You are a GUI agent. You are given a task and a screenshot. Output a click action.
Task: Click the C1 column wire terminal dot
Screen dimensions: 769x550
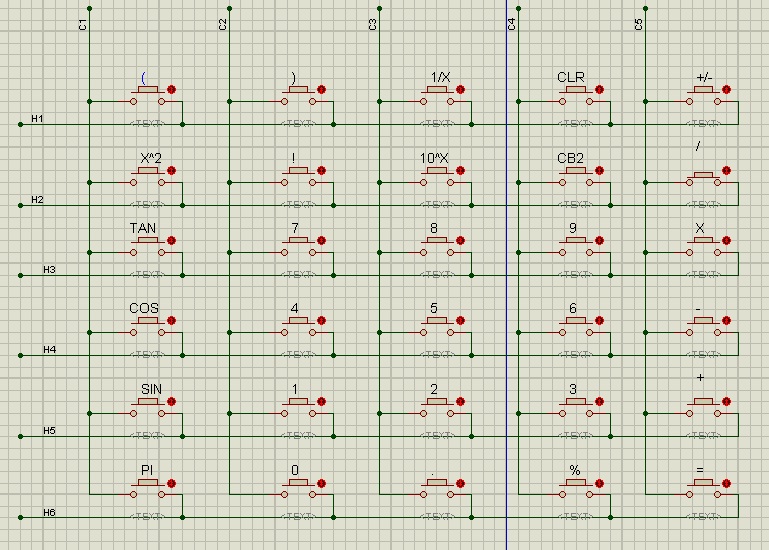coord(89,8)
